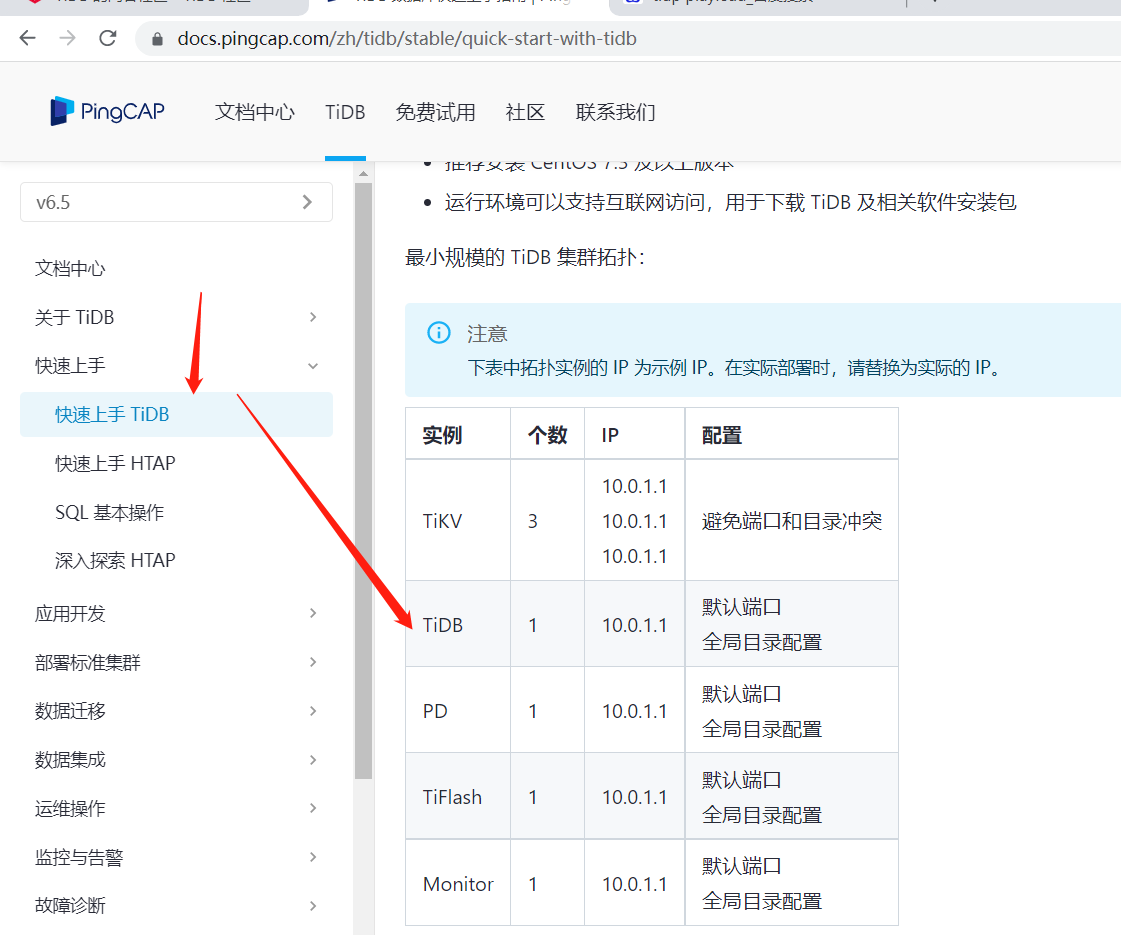Image resolution: width=1121 pixels, height=935 pixels.
Task: Select the TiDB top navigation tab
Action: [345, 112]
